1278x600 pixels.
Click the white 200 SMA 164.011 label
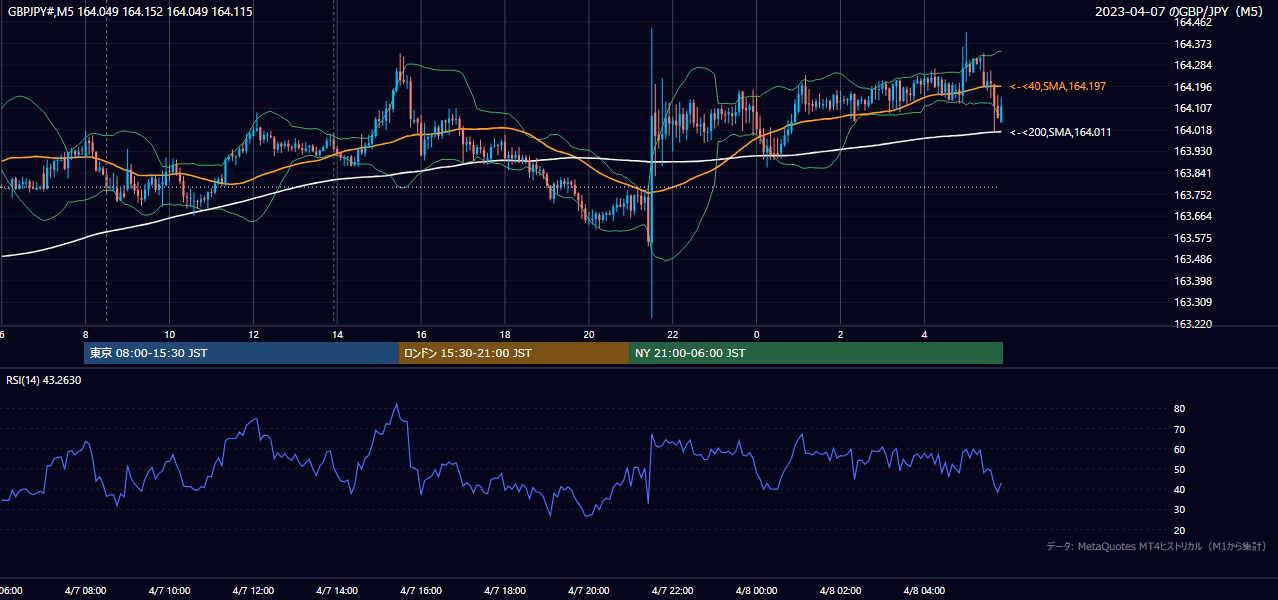(1060, 132)
